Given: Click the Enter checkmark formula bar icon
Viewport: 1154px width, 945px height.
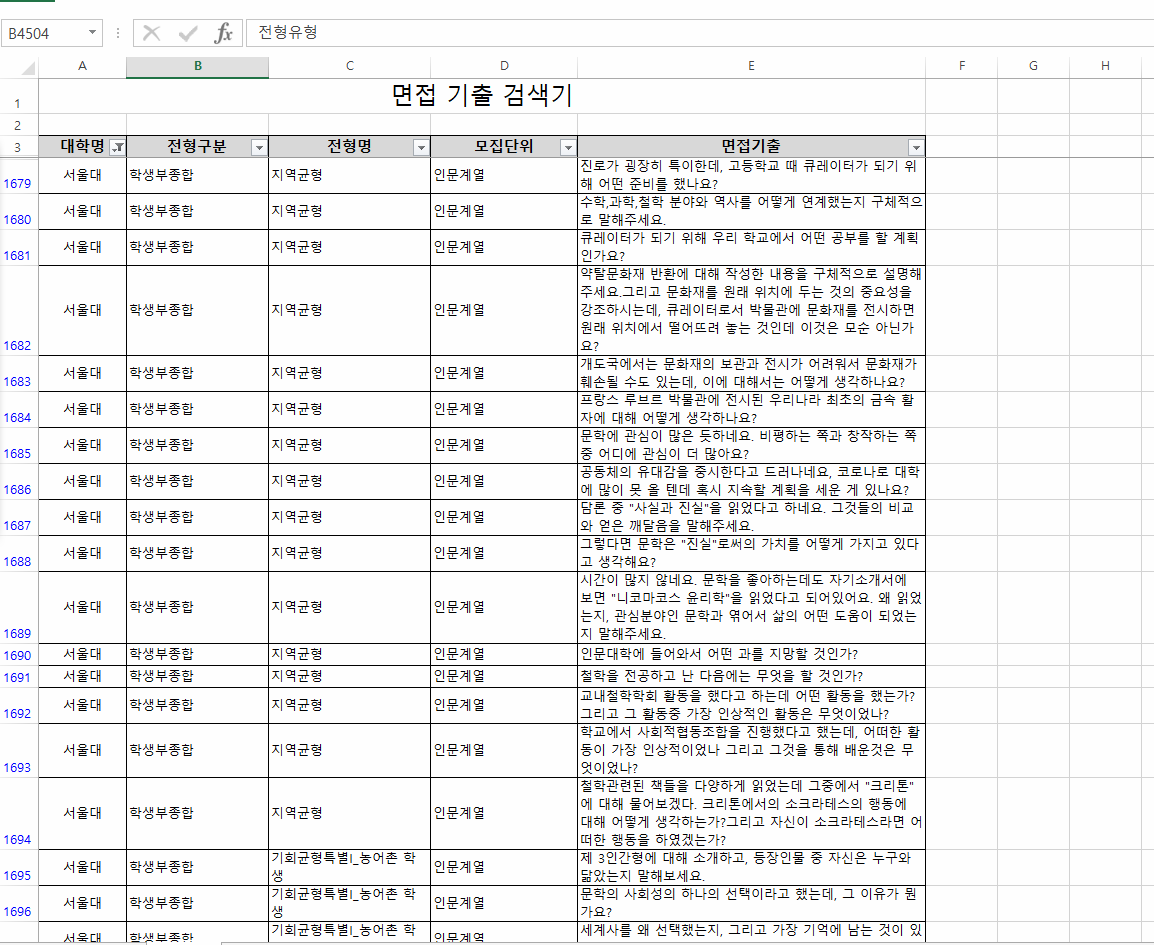Looking at the screenshot, I should [188, 33].
